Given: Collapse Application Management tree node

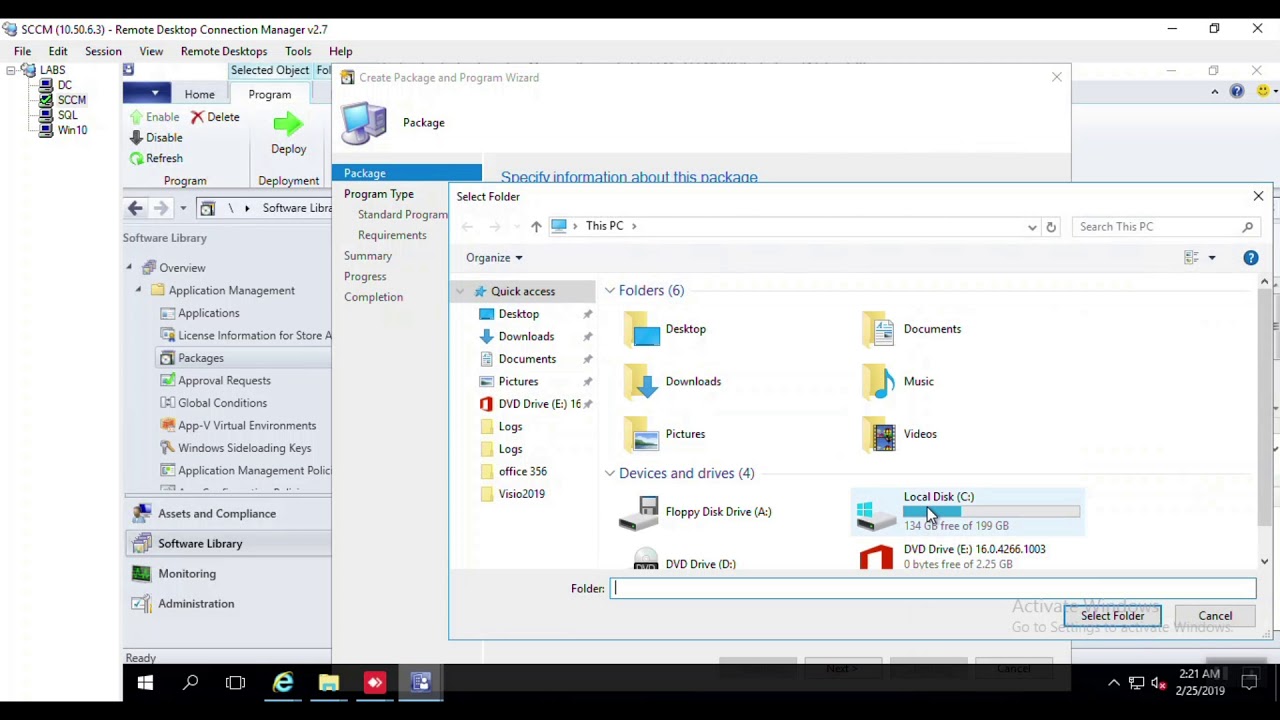Looking at the screenshot, I should (138, 290).
